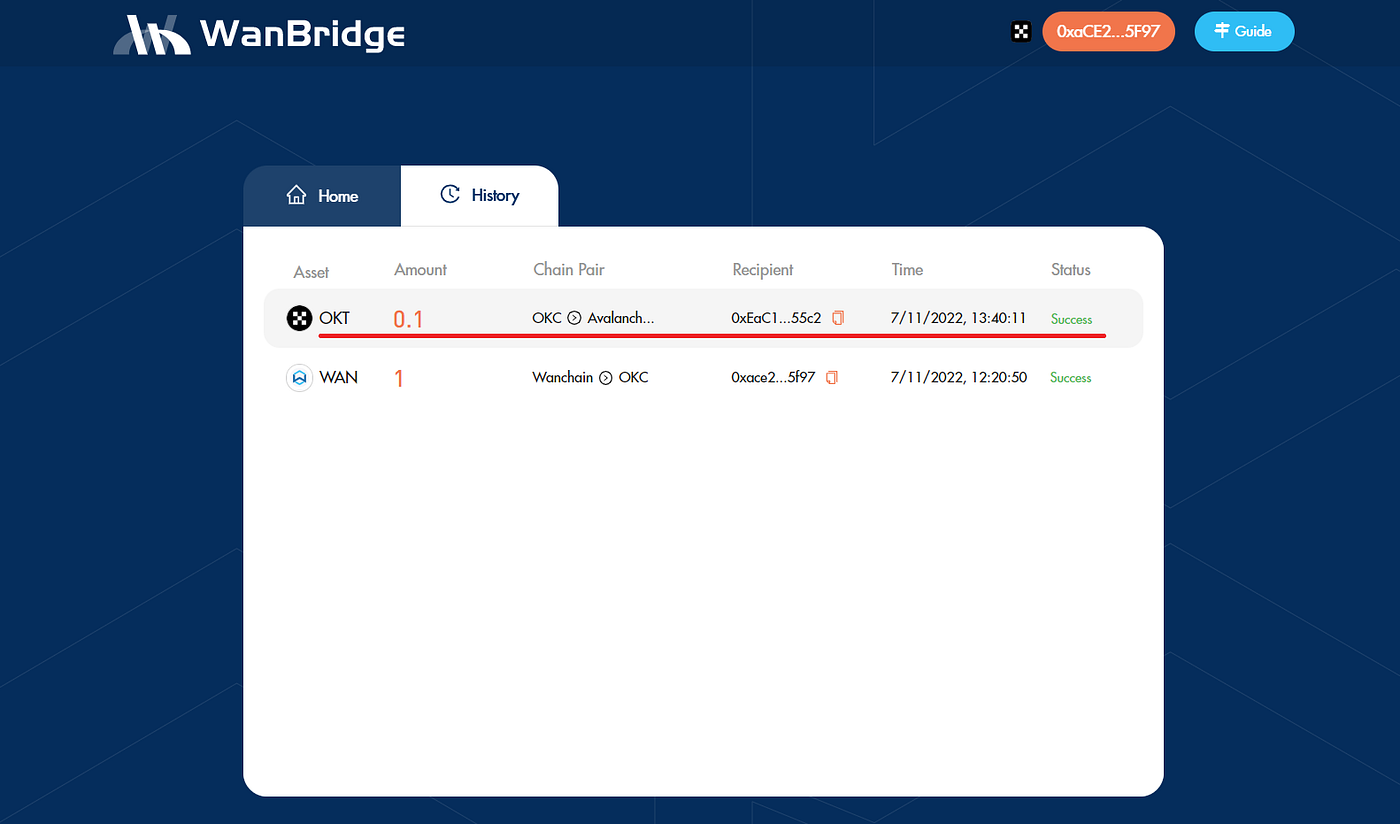Copy recipient address 0xace2...5f97

[832, 378]
